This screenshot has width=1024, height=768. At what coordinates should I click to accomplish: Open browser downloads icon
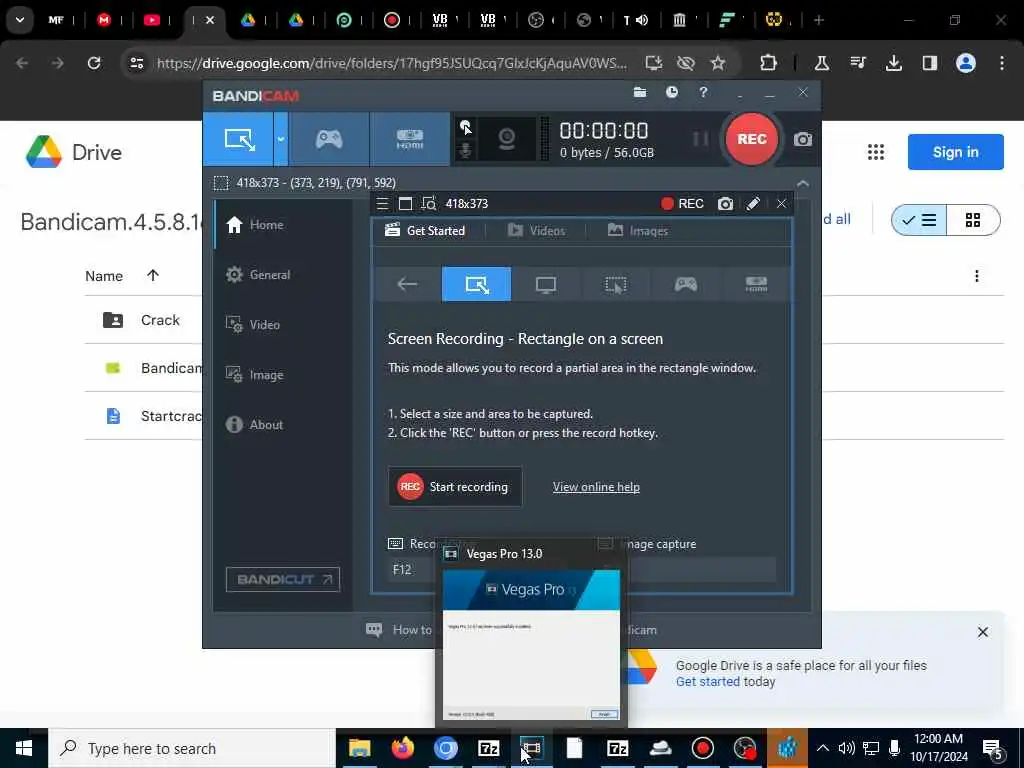click(893, 63)
